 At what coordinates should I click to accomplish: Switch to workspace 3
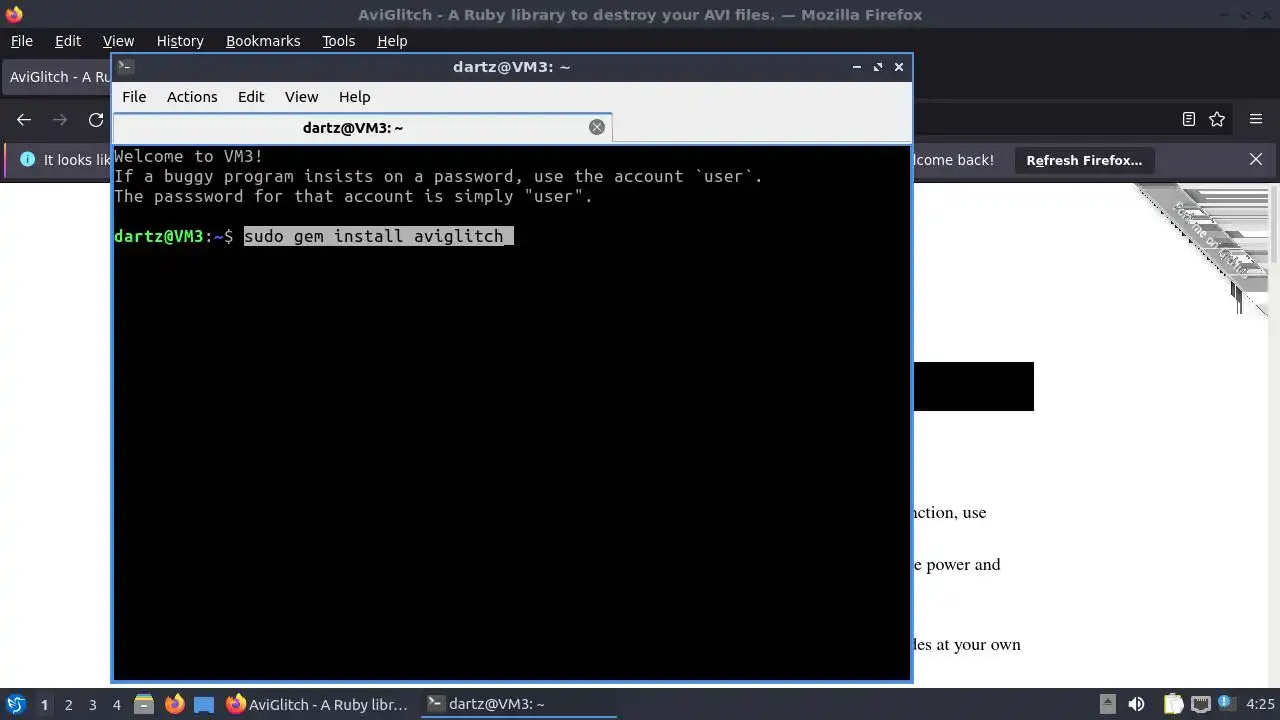[x=93, y=705]
